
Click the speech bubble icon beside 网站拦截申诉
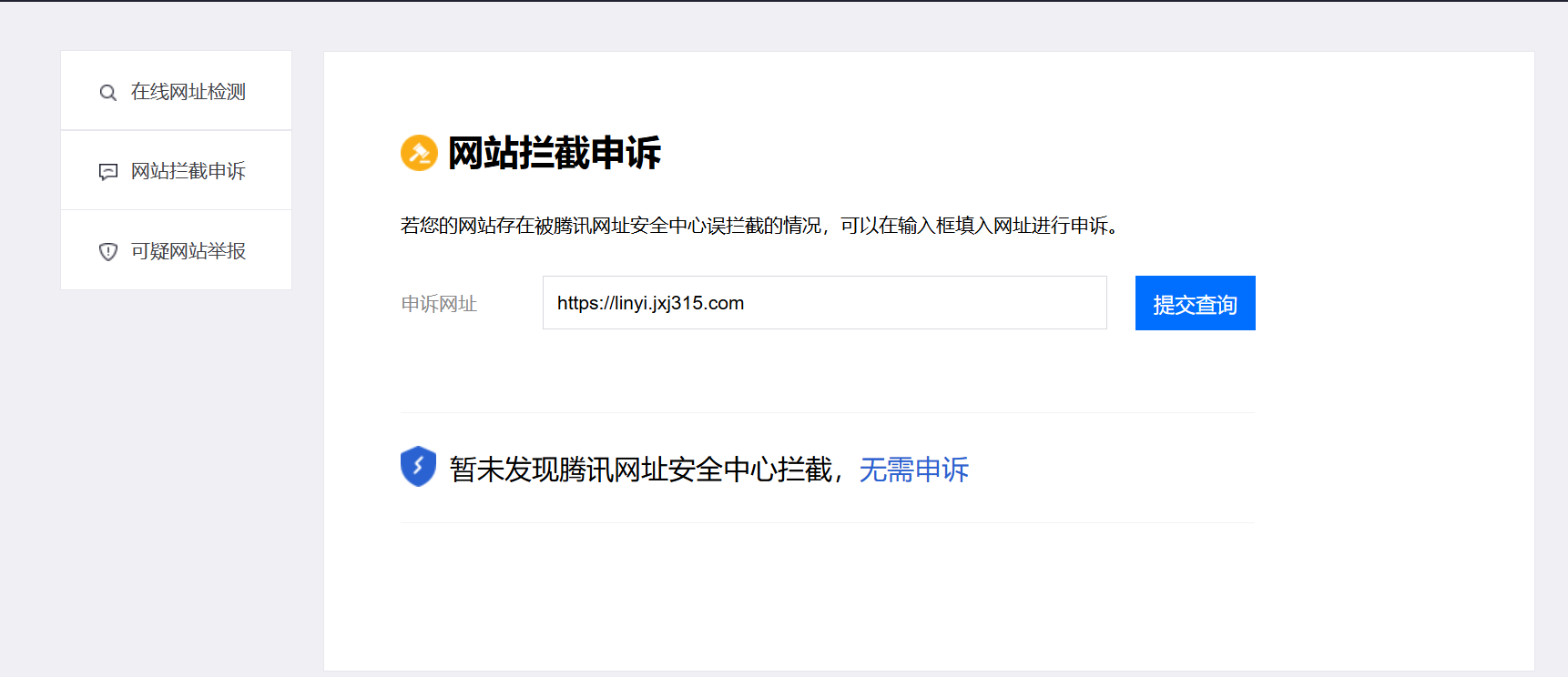(x=107, y=172)
